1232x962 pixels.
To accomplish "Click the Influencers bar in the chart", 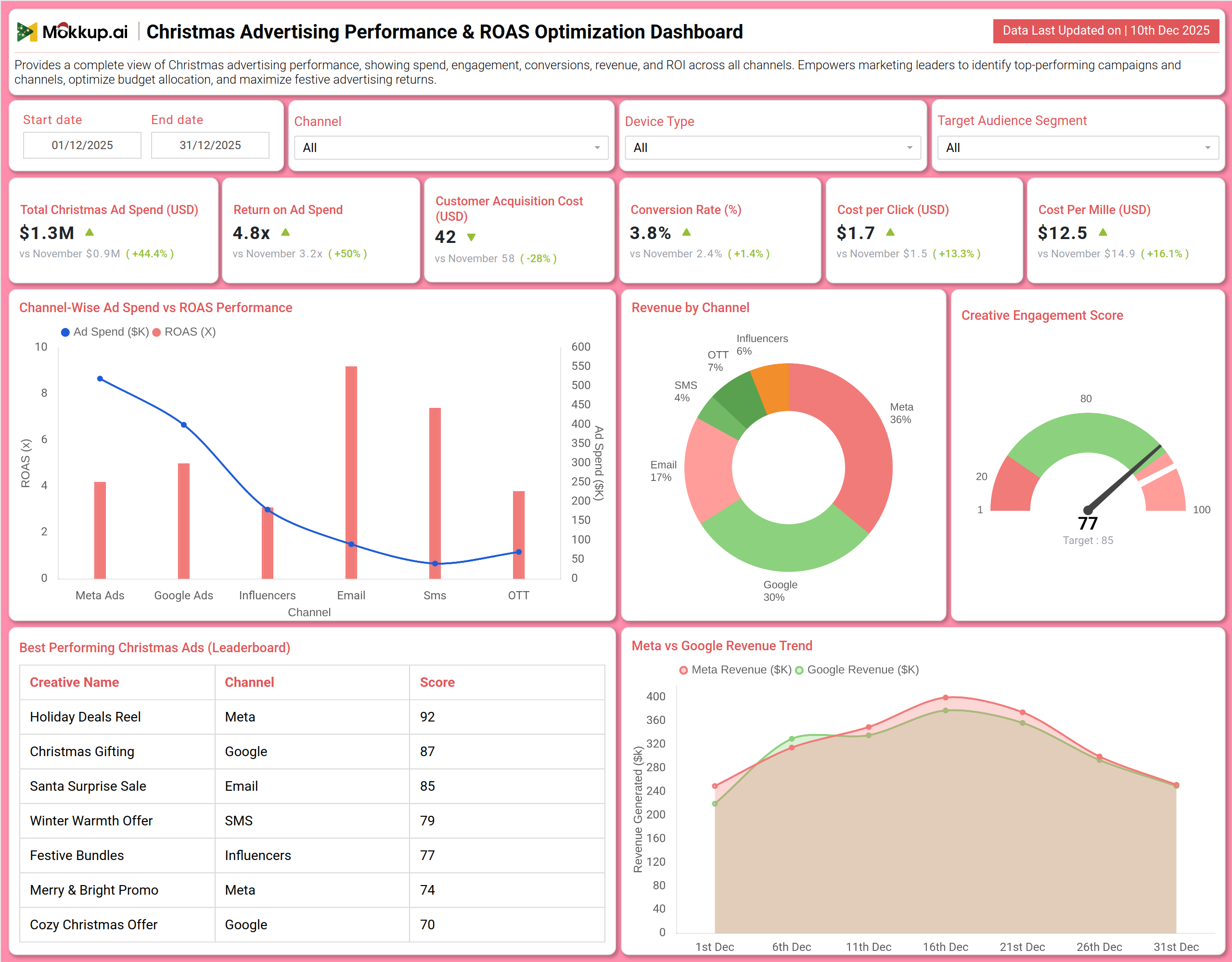I will click(x=268, y=543).
